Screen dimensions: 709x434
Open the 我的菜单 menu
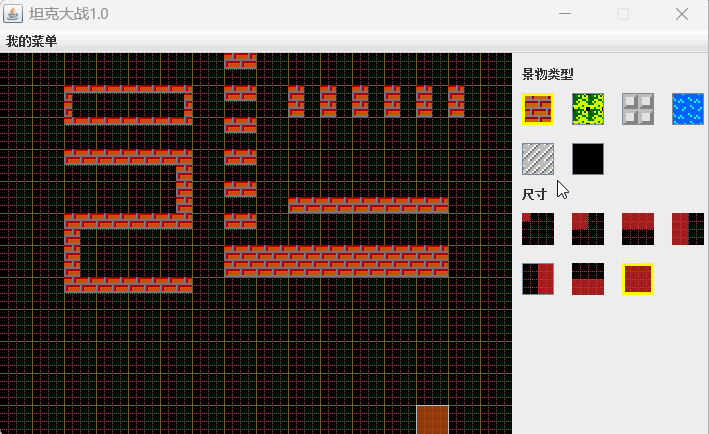pos(31,42)
